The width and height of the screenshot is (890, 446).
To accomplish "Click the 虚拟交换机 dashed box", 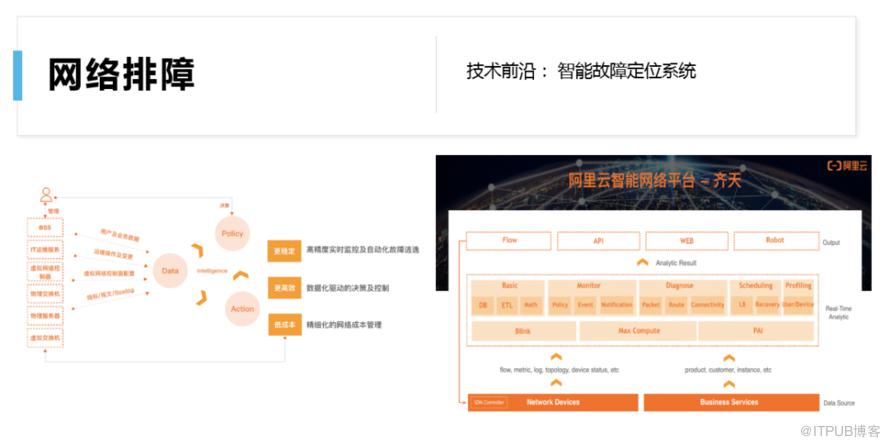I will 45,338.
